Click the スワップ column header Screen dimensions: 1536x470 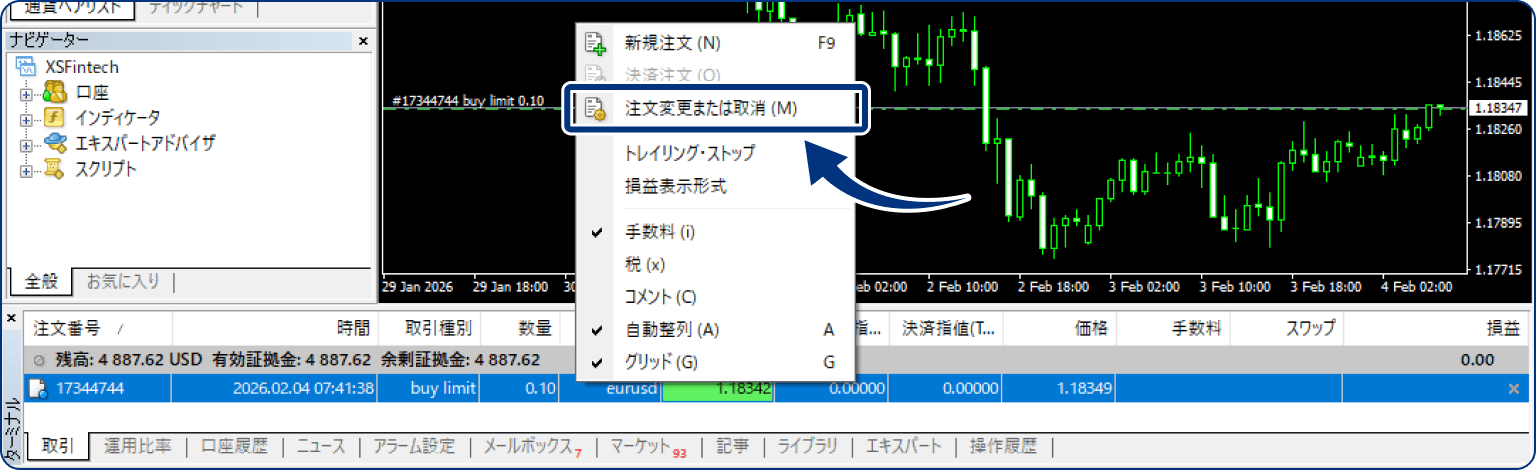pyautogui.click(x=1287, y=327)
